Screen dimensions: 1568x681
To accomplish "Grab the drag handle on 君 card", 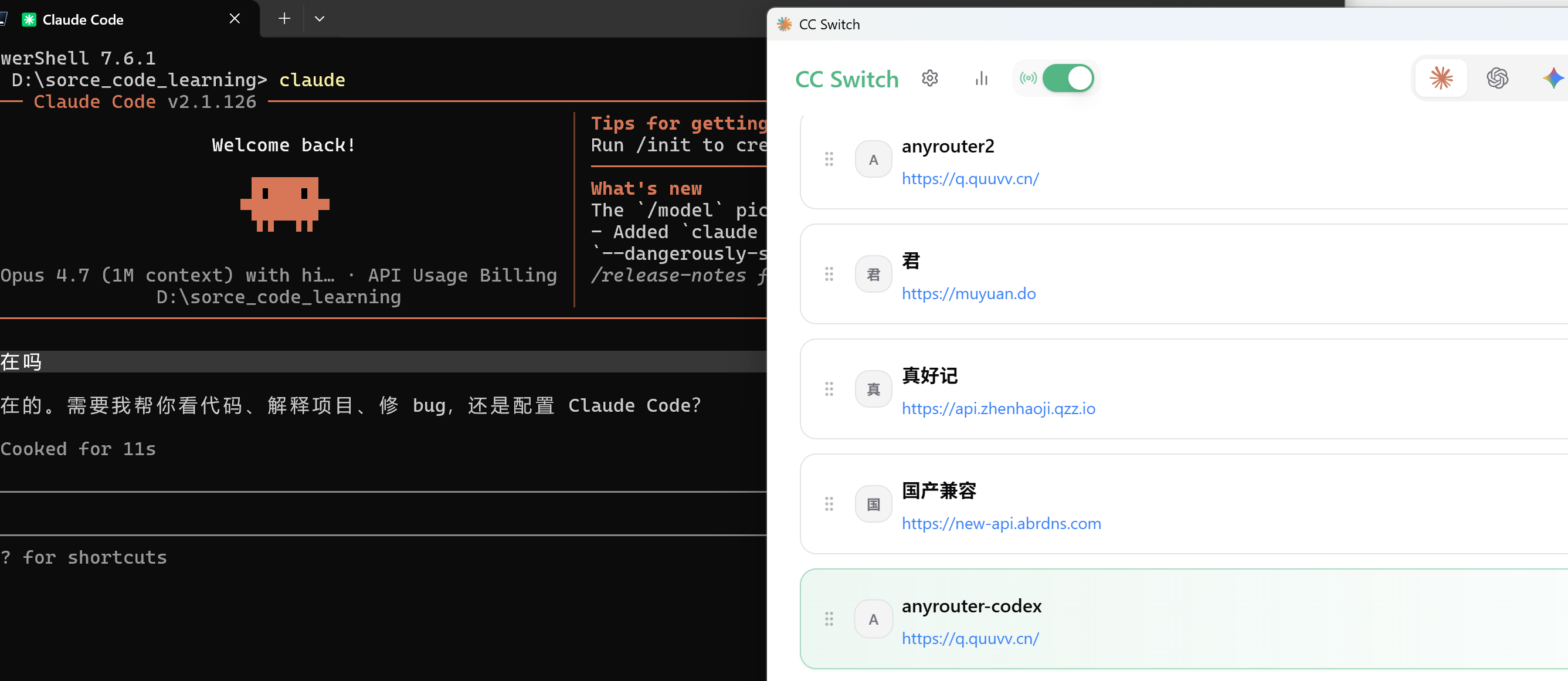I will (x=829, y=274).
